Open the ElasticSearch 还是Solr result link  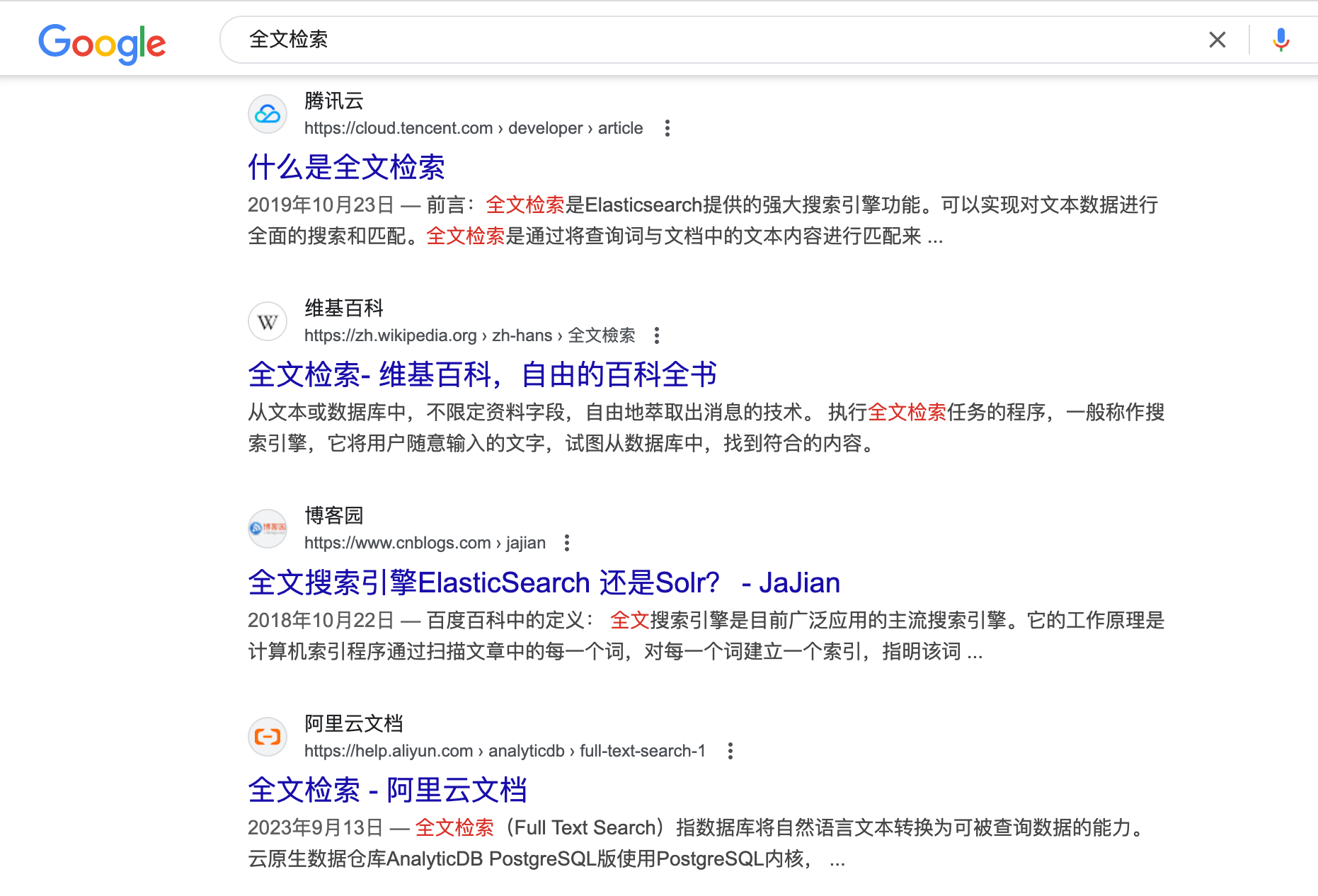(544, 583)
